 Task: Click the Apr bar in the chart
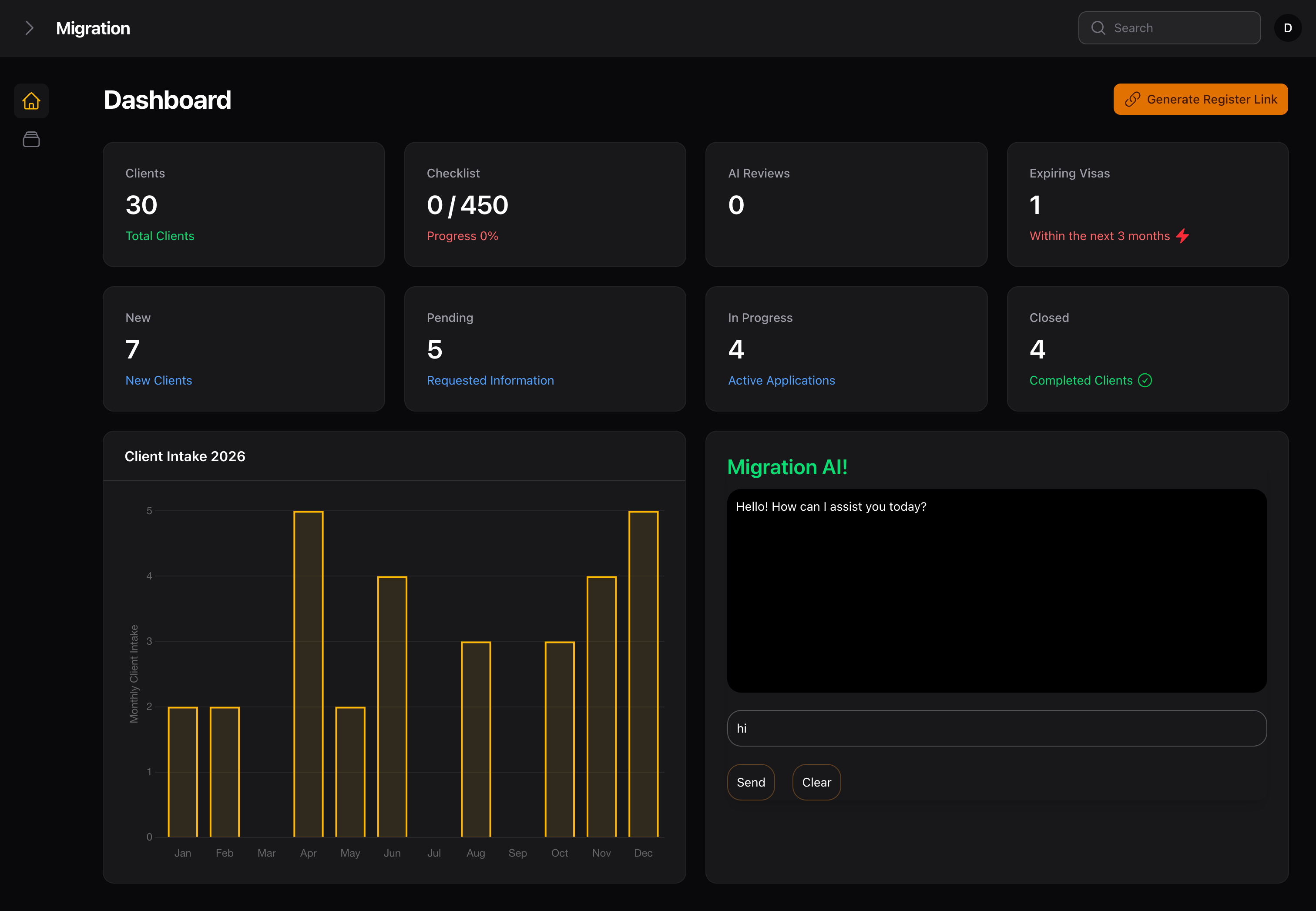308,674
